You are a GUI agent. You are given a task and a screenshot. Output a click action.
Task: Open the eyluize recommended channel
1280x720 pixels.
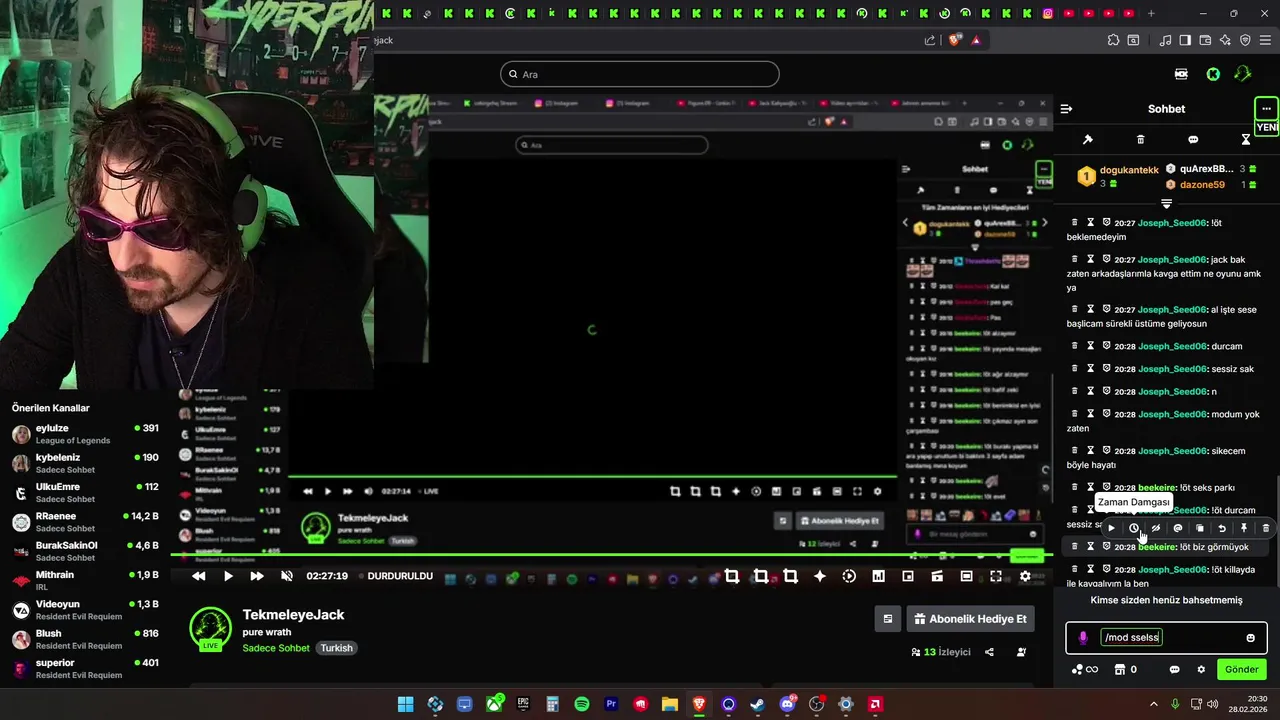[x=85, y=434]
